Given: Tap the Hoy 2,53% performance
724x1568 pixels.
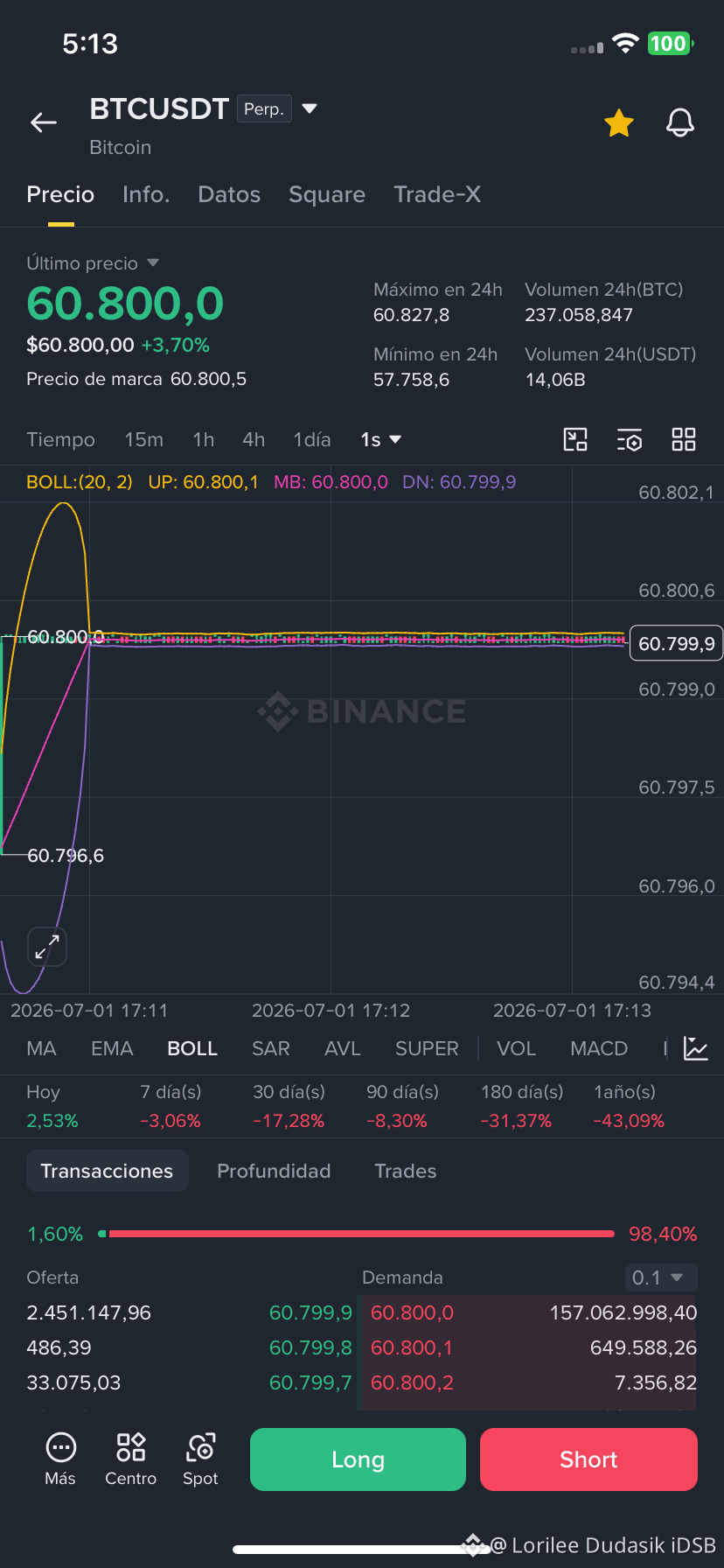Looking at the screenshot, I should pyautogui.click(x=52, y=1106).
